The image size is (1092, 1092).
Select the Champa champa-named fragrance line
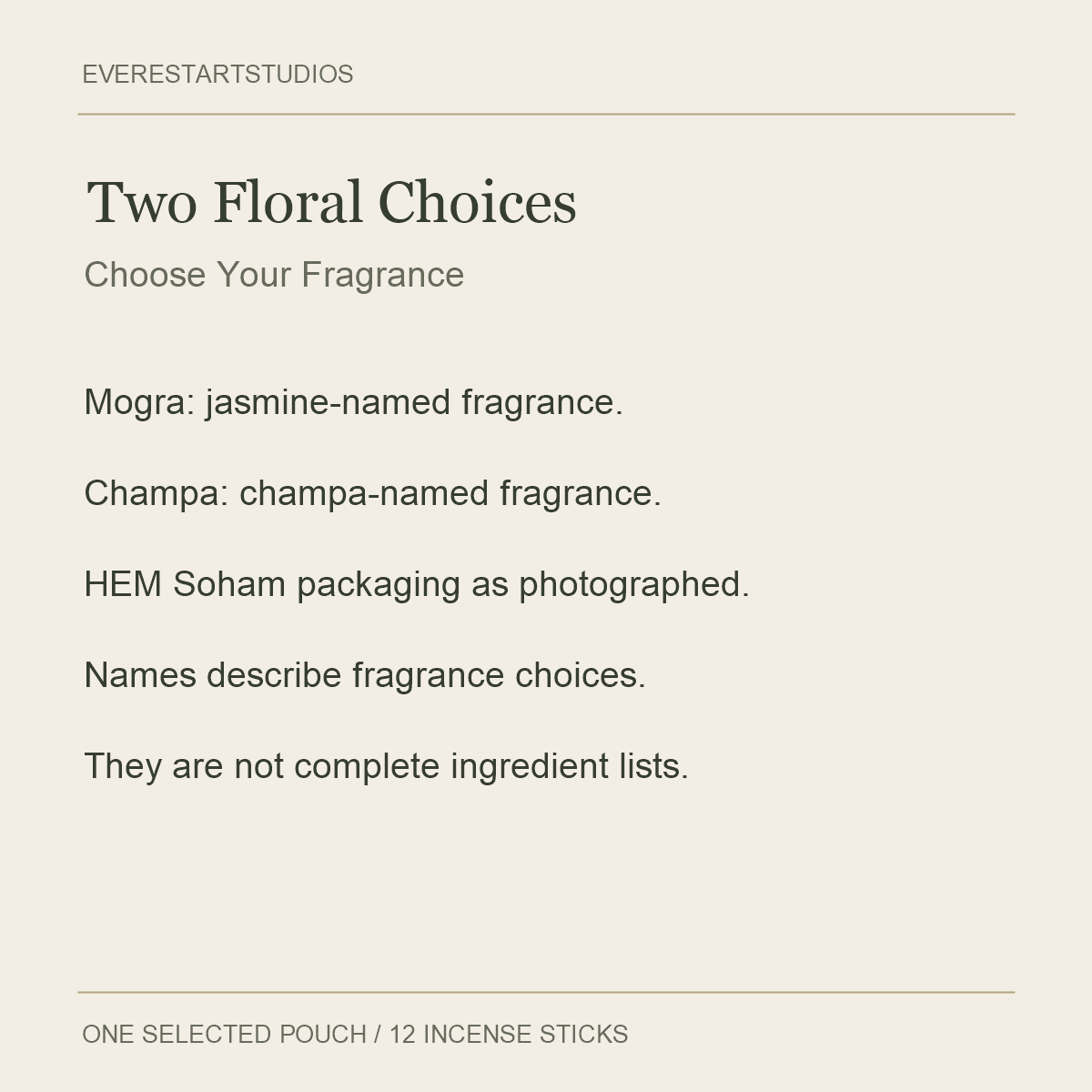(372, 493)
